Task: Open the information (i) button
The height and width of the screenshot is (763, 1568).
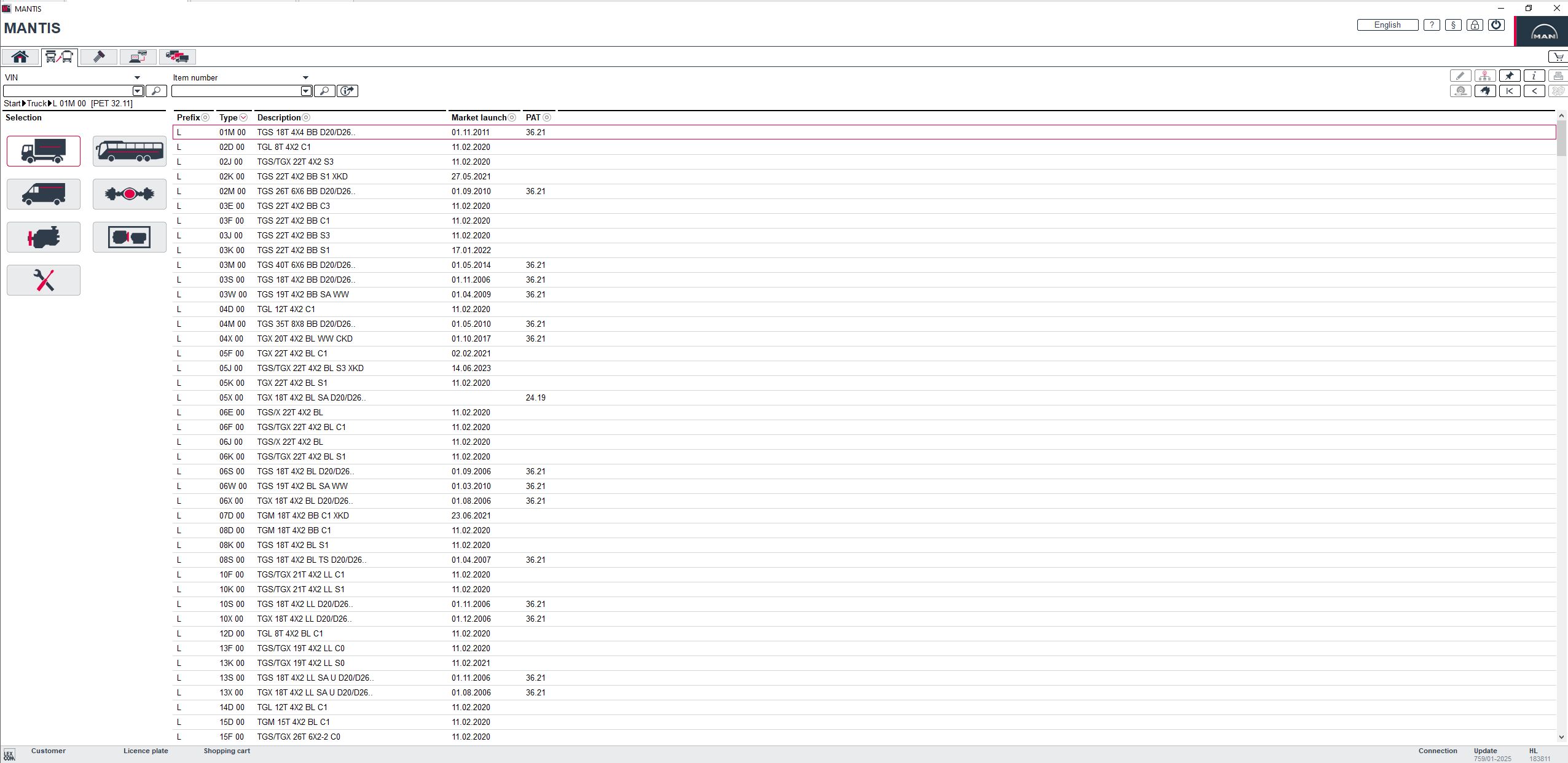Action: pyautogui.click(x=1534, y=76)
